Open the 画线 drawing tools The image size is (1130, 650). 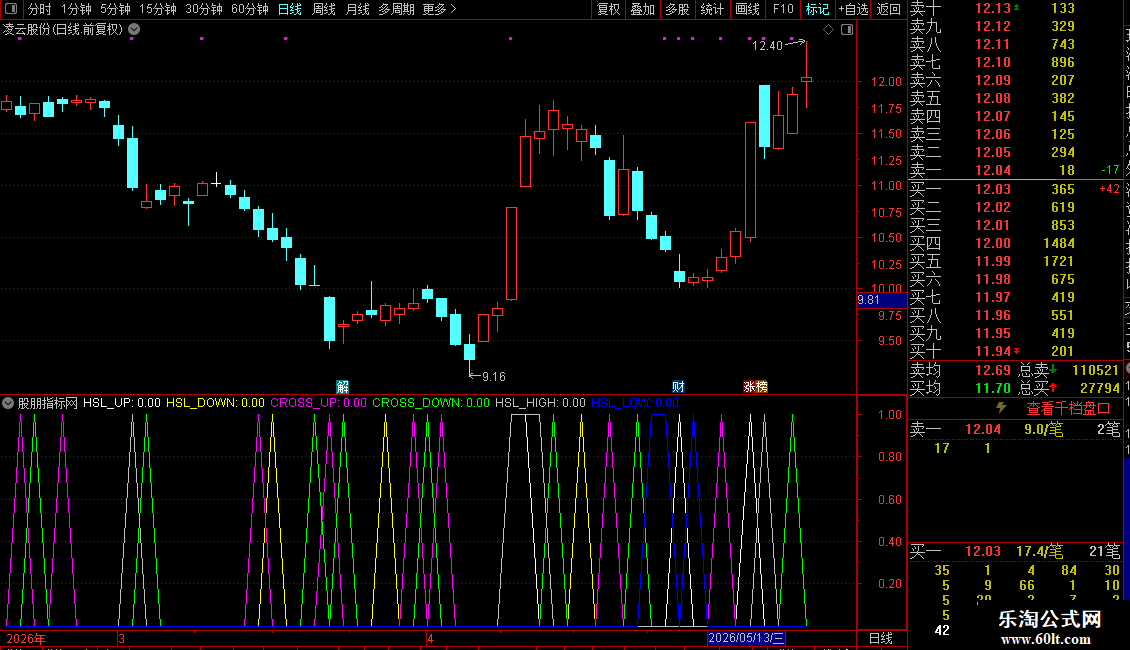point(747,9)
